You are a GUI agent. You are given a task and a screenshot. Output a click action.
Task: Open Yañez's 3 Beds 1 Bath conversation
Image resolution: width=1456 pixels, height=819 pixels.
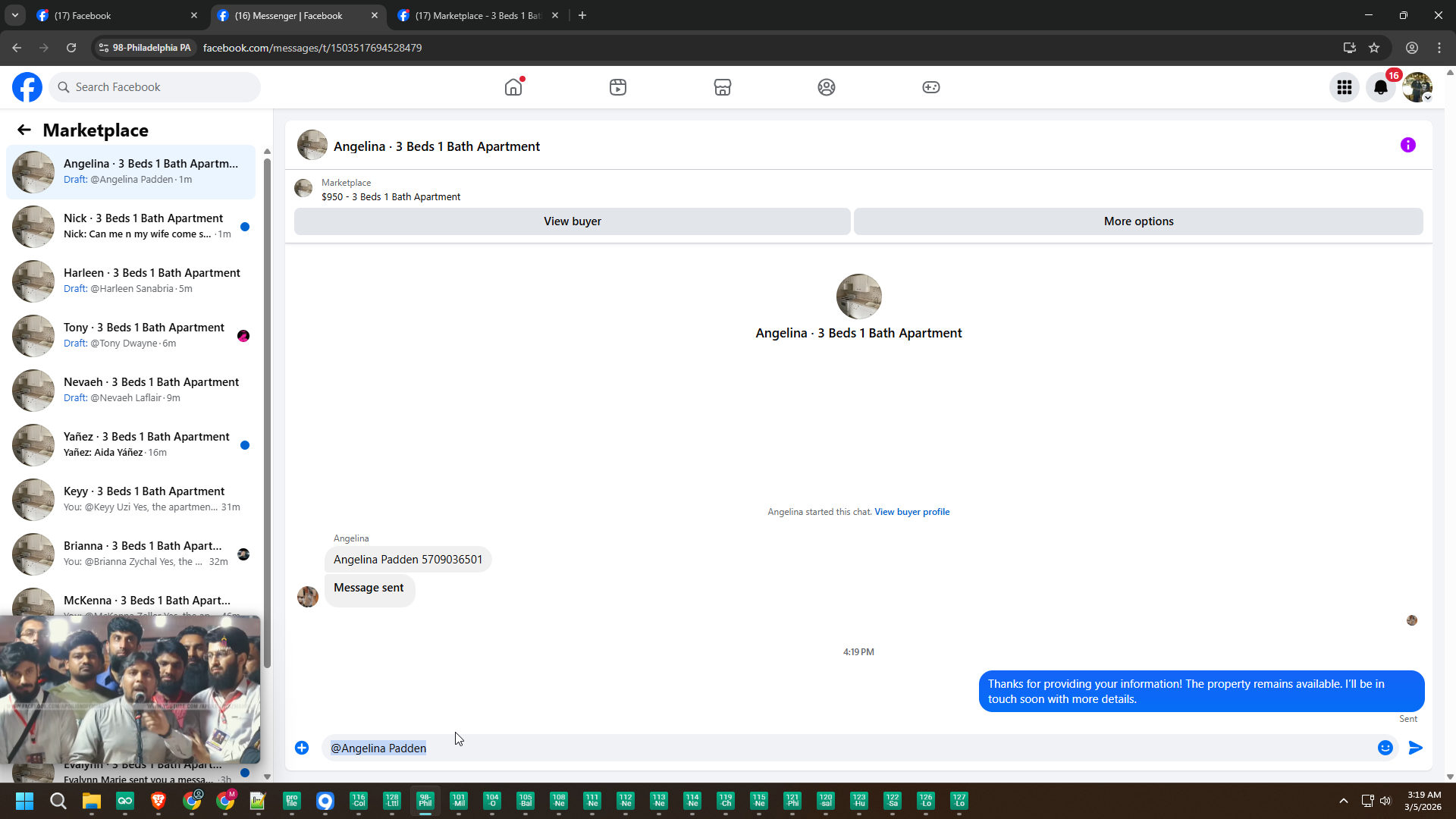(130, 444)
